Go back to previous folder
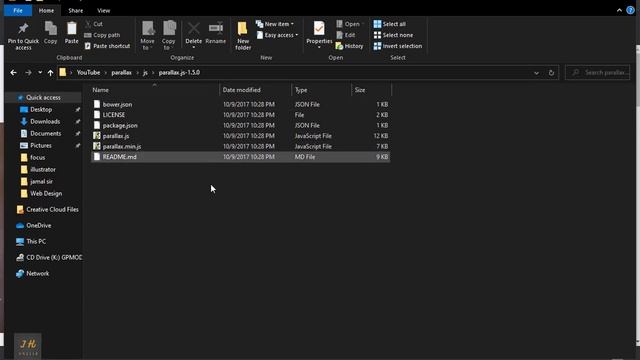Screen dimensions: 640x360 click(x=13, y=73)
